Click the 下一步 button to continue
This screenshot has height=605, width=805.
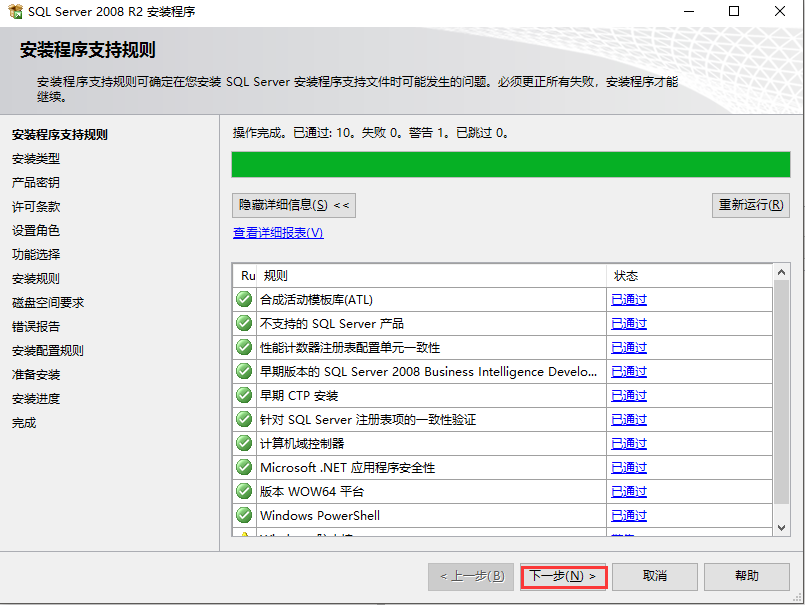pyautogui.click(x=563, y=577)
